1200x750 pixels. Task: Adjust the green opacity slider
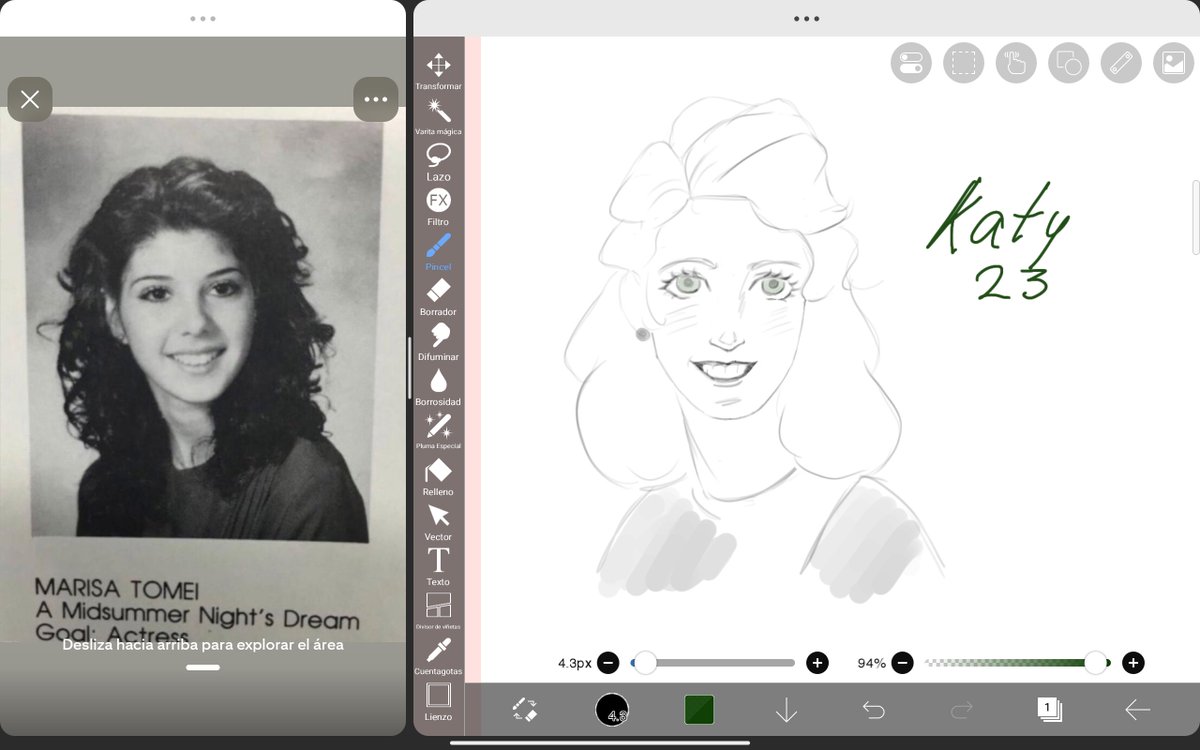(1017, 662)
